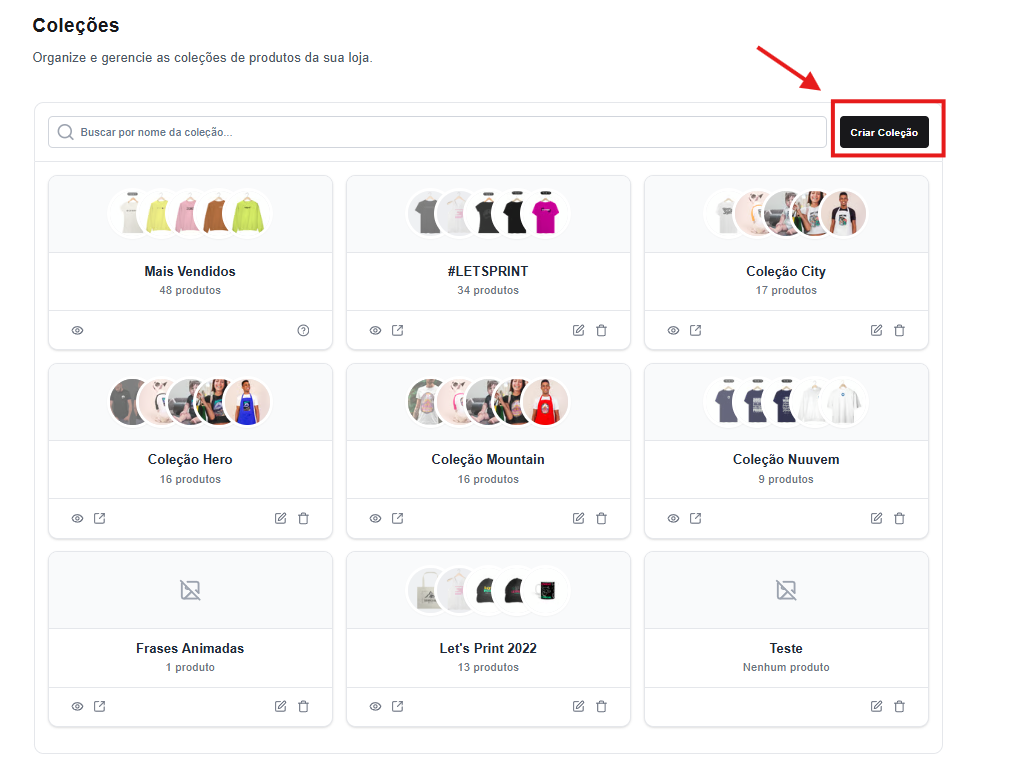This screenshot has height=782, width=1018.
Task: Toggle eye icon on #LETSPRINT card
Action: 375,330
